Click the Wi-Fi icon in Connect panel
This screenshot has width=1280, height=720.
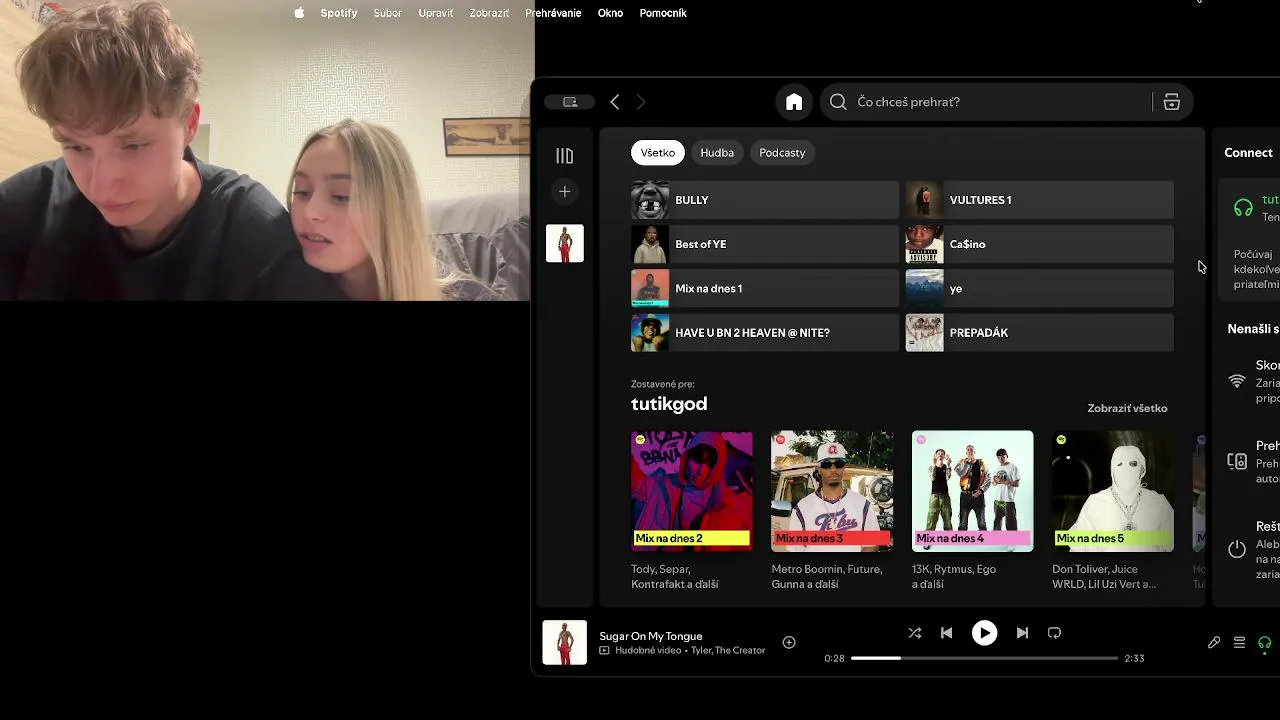tap(1237, 382)
